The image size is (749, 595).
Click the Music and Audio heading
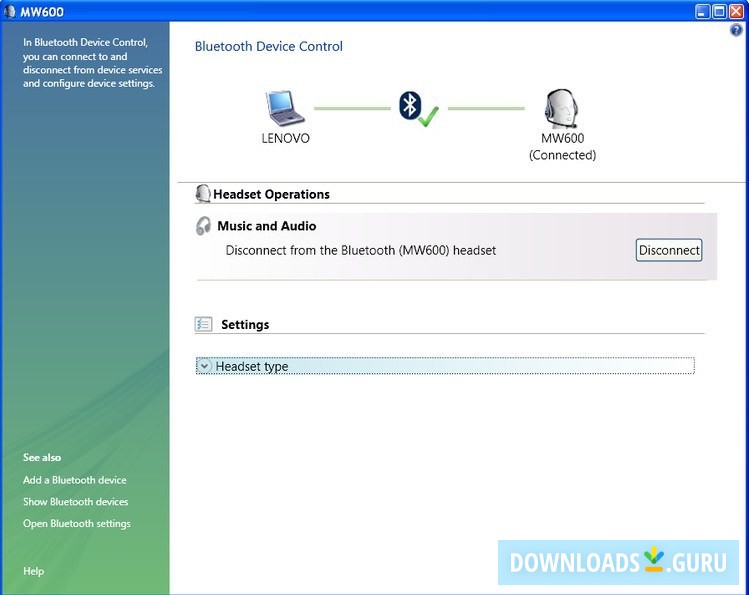click(x=267, y=226)
